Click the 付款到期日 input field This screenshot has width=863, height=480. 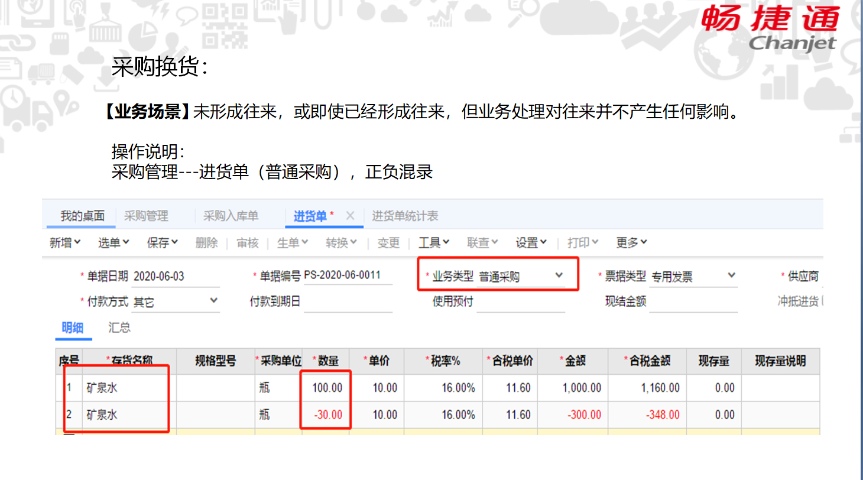pos(348,302)
